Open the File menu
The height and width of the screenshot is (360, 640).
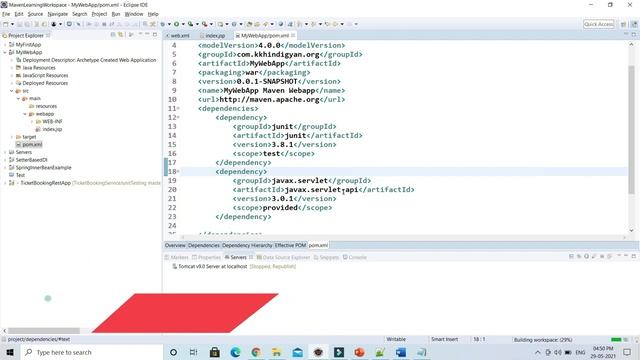pos(6,14)
